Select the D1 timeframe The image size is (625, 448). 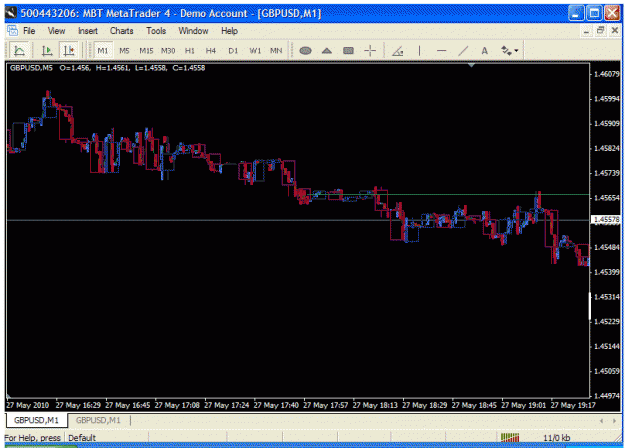pos(233,51)
